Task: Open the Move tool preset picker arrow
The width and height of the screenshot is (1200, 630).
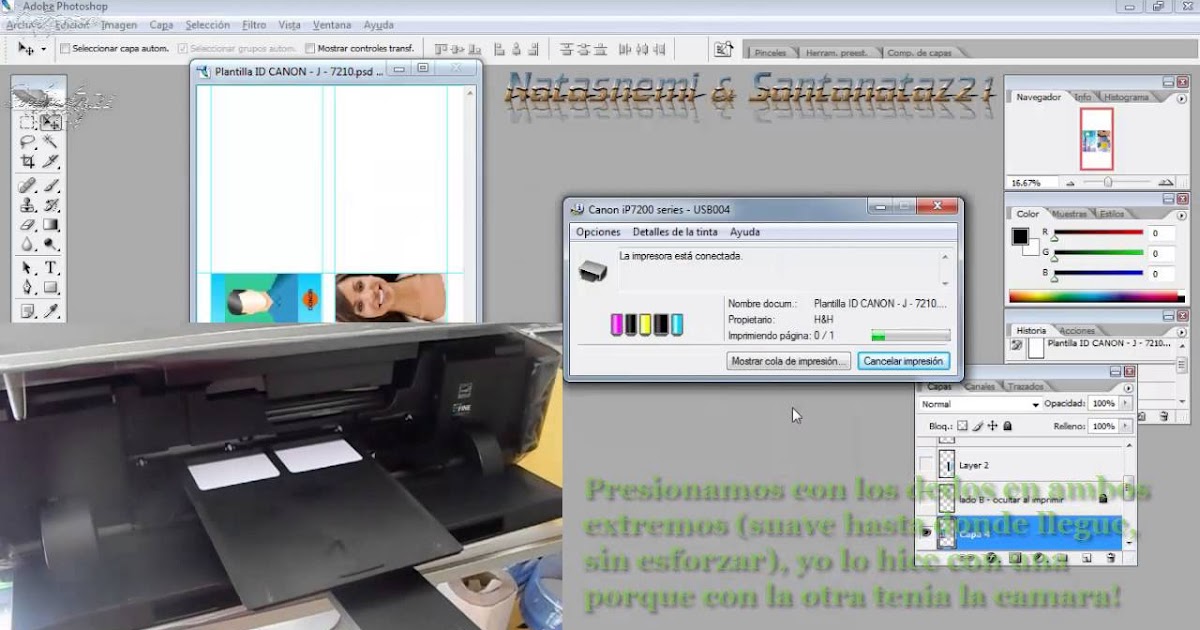Action: pyautogui.click(x=44, y=48)
